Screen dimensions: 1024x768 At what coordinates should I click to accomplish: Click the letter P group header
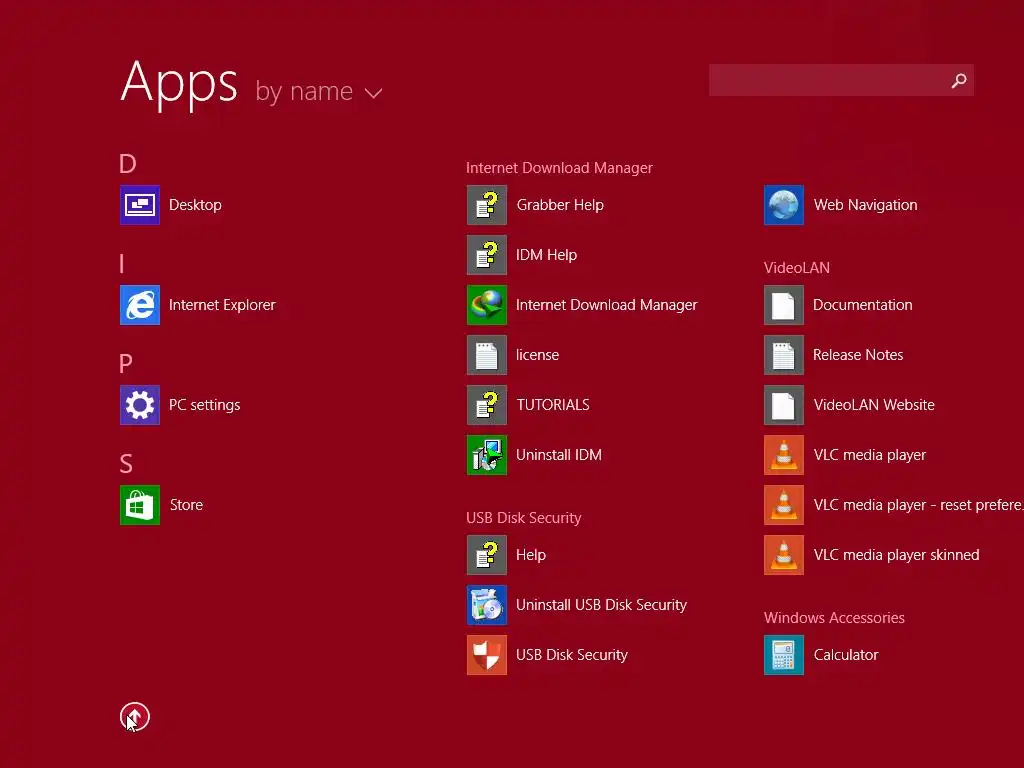pos(125,363)
